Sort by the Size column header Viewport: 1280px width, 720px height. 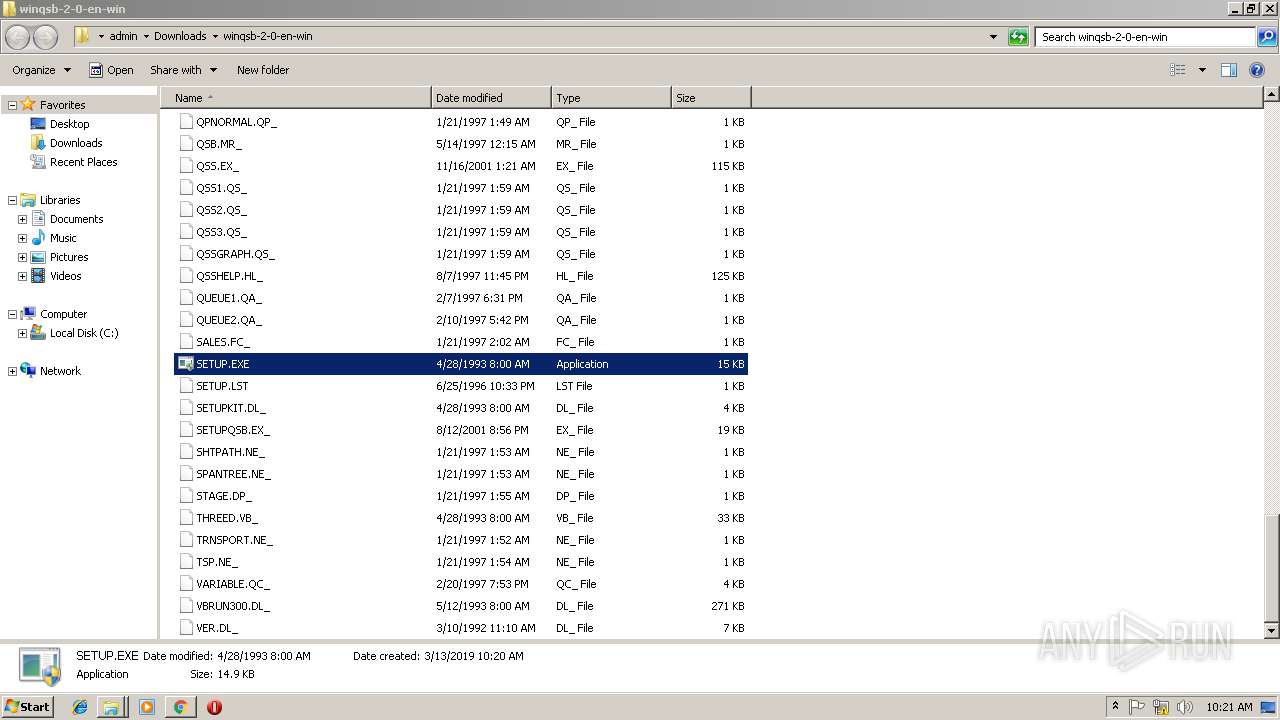pyautogui.click(x=711, y=98)
